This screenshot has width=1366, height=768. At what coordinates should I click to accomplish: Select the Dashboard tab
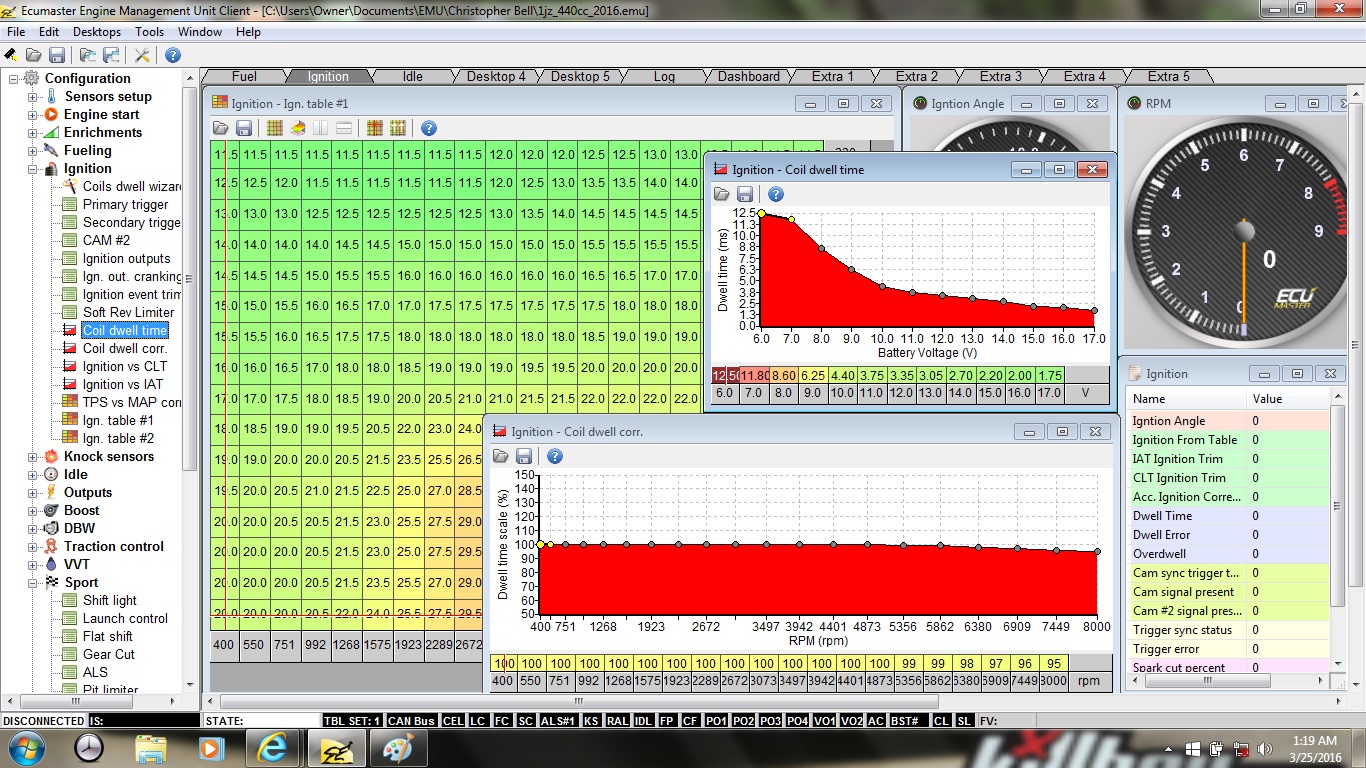click(x=748, y=76)
